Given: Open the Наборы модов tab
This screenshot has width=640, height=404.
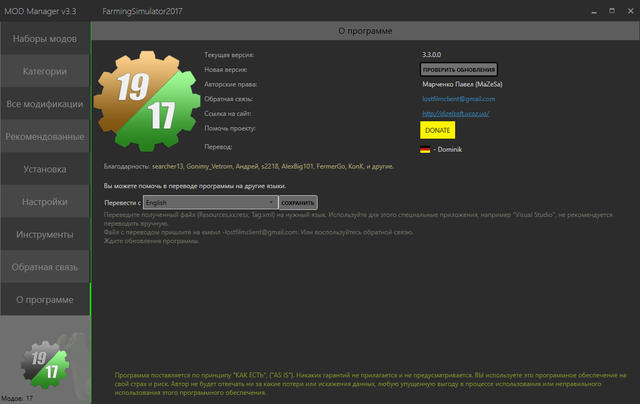Looking at the screenshot, I should 45,40.
